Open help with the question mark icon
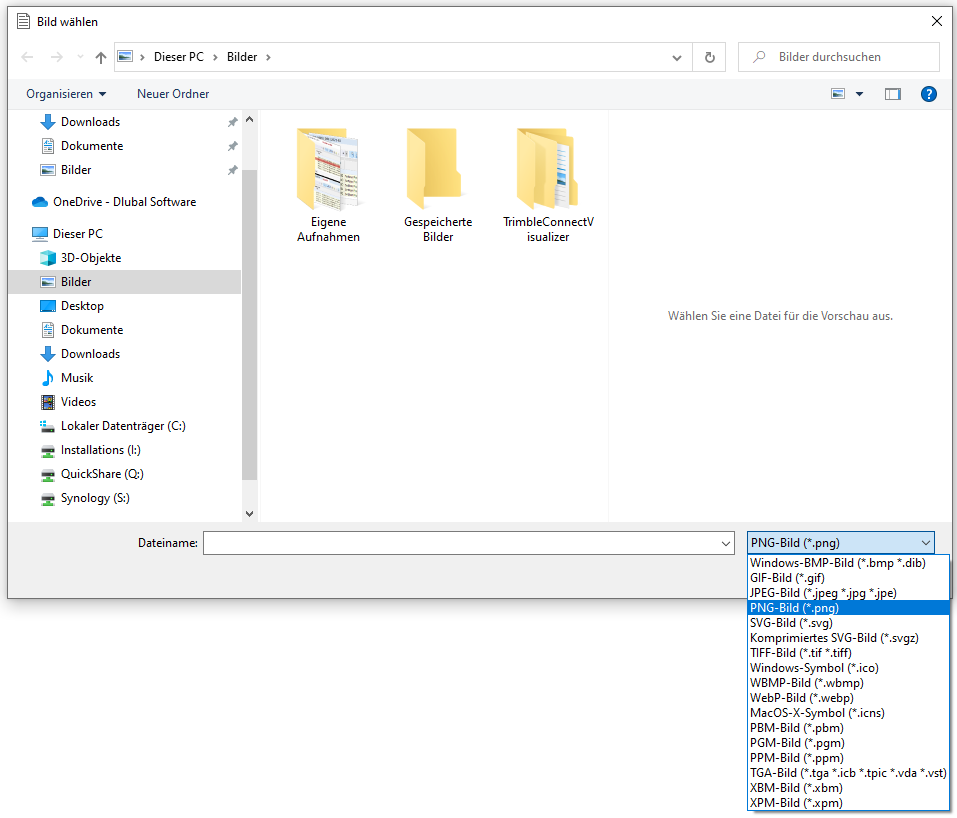 (x=928, y=94)
